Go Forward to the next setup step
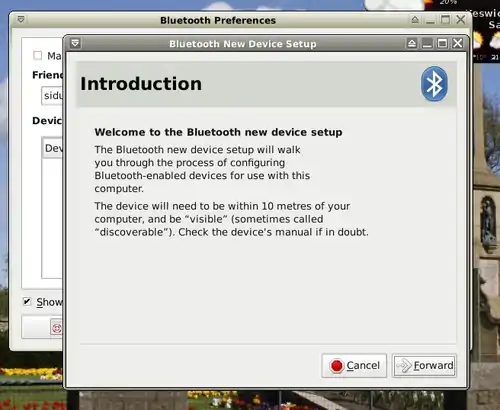 pyautogui.click(x=424, y=366)
